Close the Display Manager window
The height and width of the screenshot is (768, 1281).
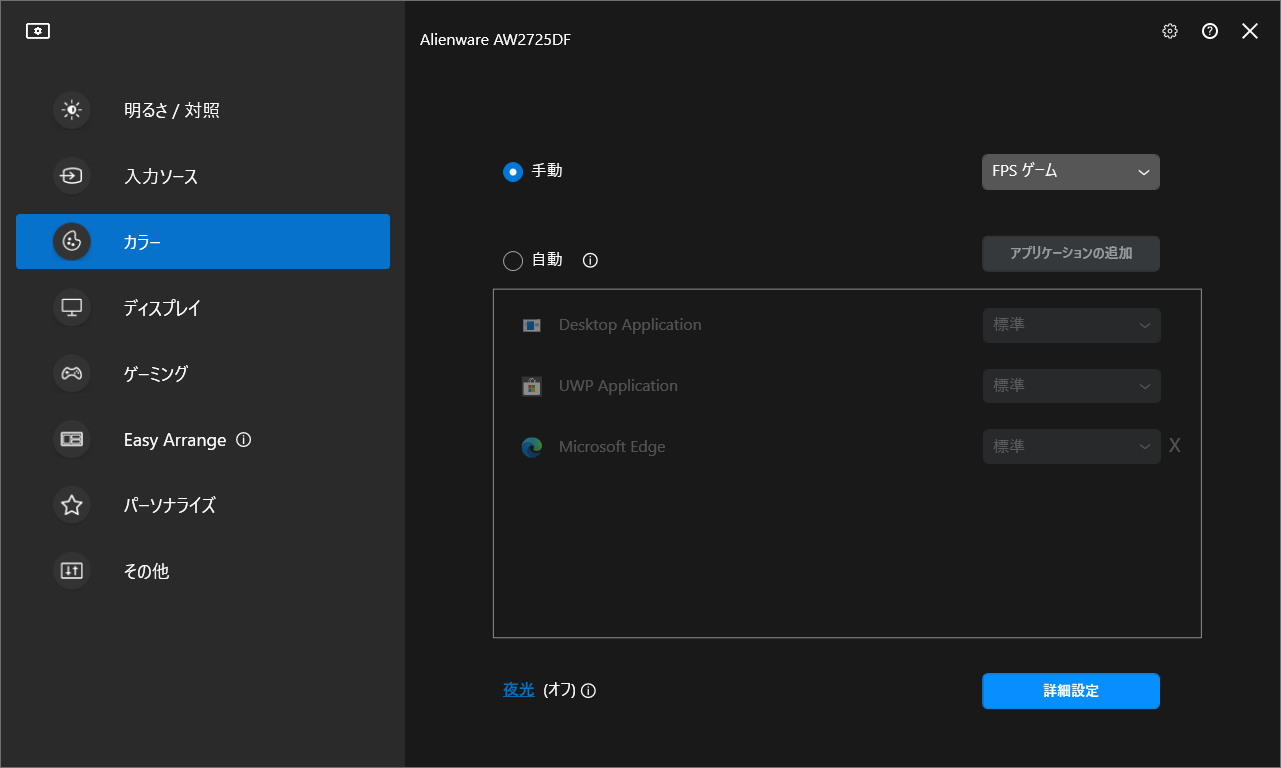[x=1250, y=31]
